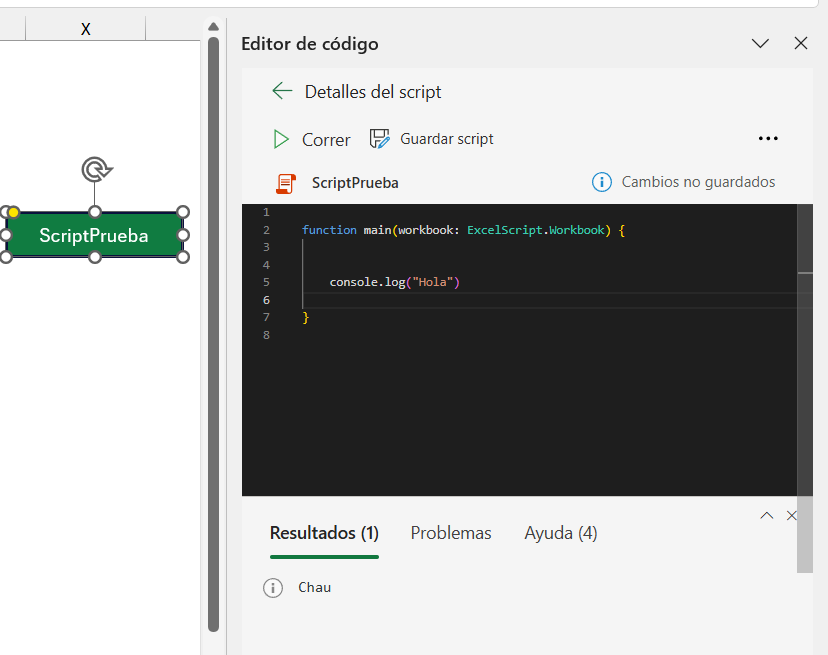Image resolution: width=828 pixels, height=655 pixels.
Task: Click the yellow adjustment handle on the shape
Action: (14, 212)
